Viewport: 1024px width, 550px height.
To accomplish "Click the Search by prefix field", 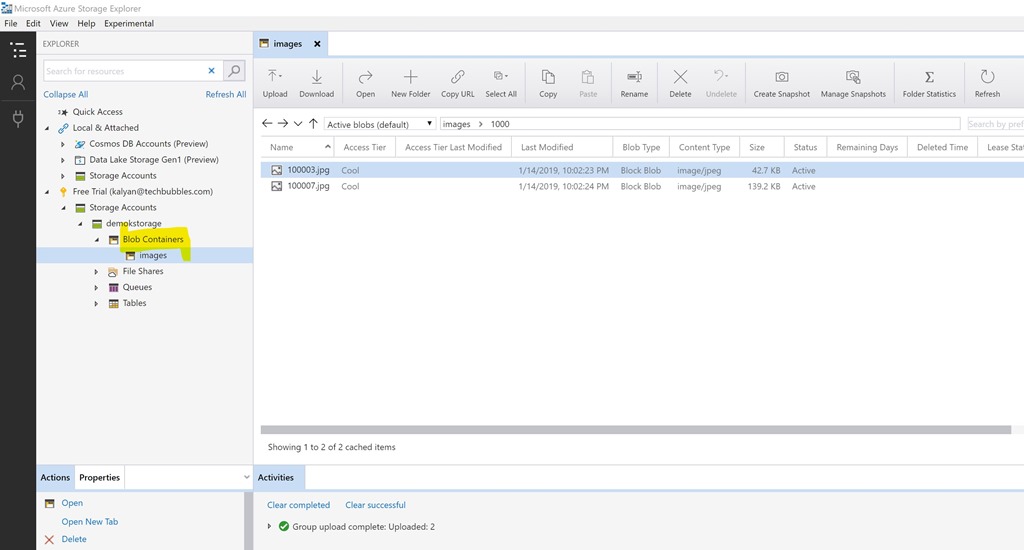I will pyautogui.click(x=995, y=124).
